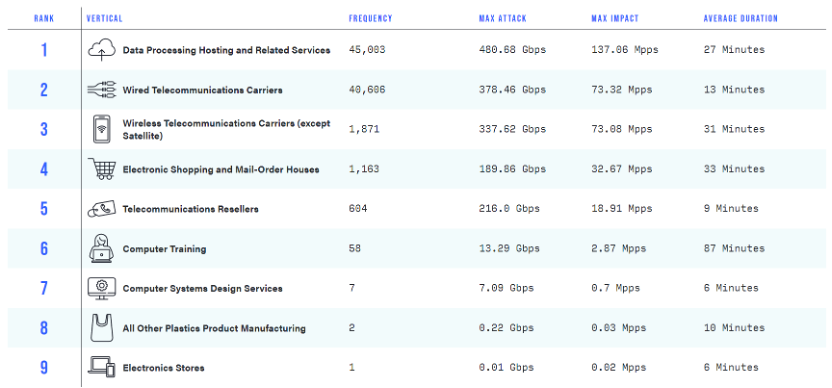Click the plastic bag icon for Plastics Manufacturing
The width and height of the screenshot is (832, 388).
point(101,327)
